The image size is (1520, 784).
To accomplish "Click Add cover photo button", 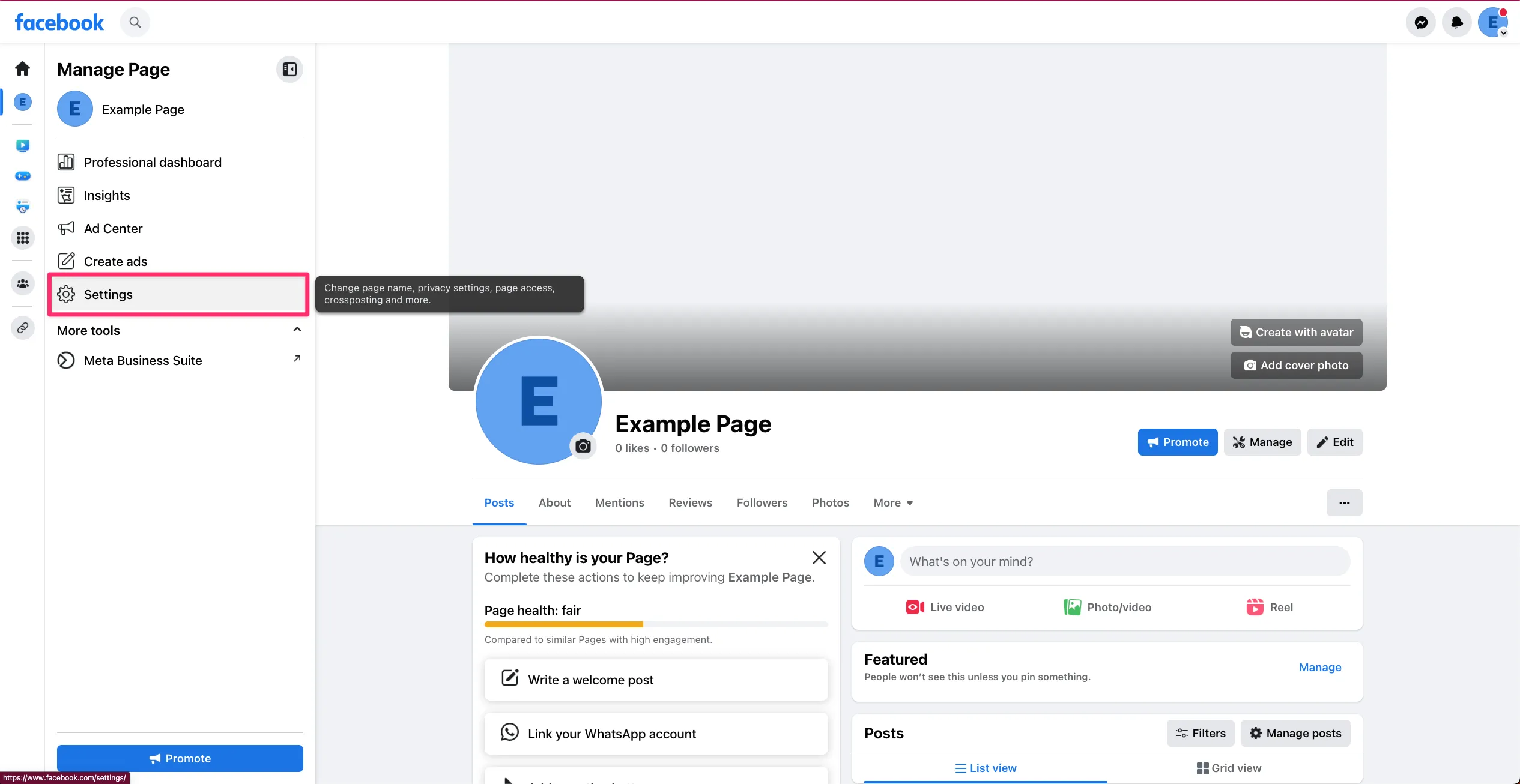I will (x=1296, y=365).
